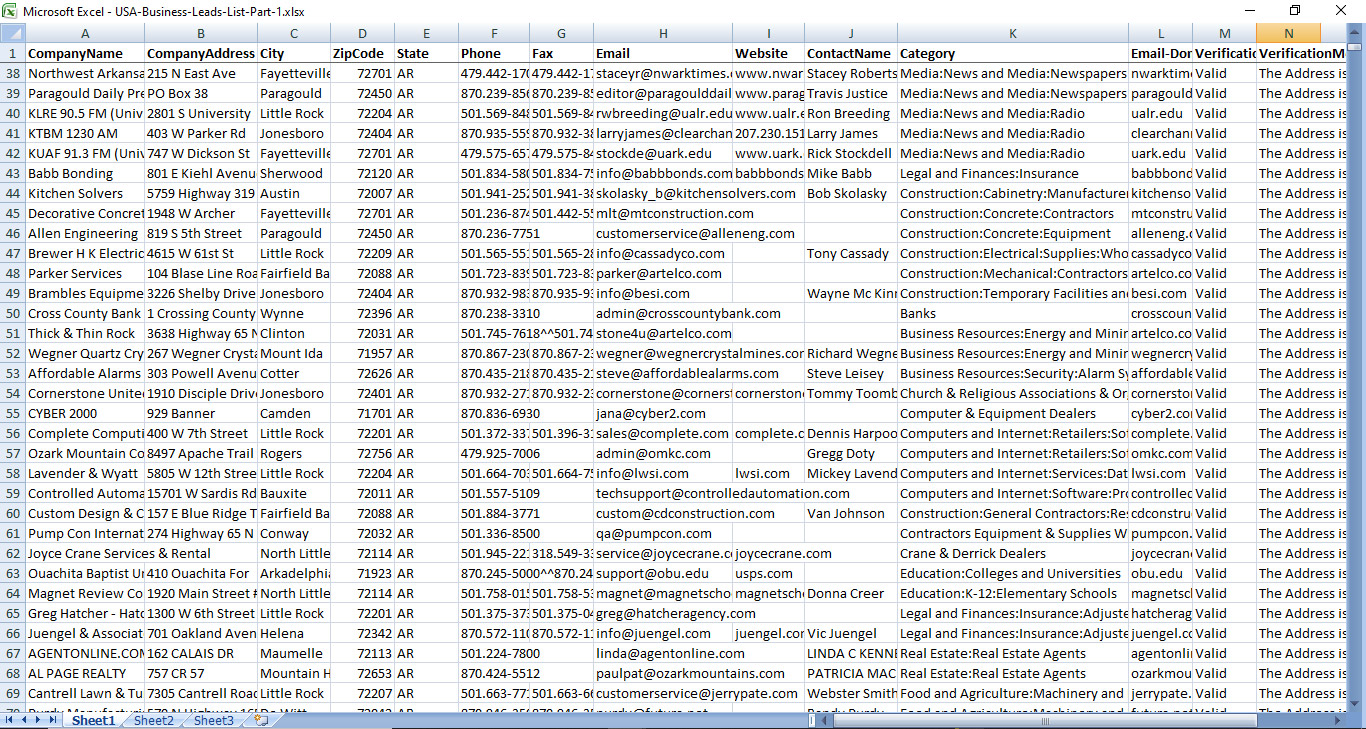Select category cell 'Computer & Equipment Dealers'

tap(1013, 413)
